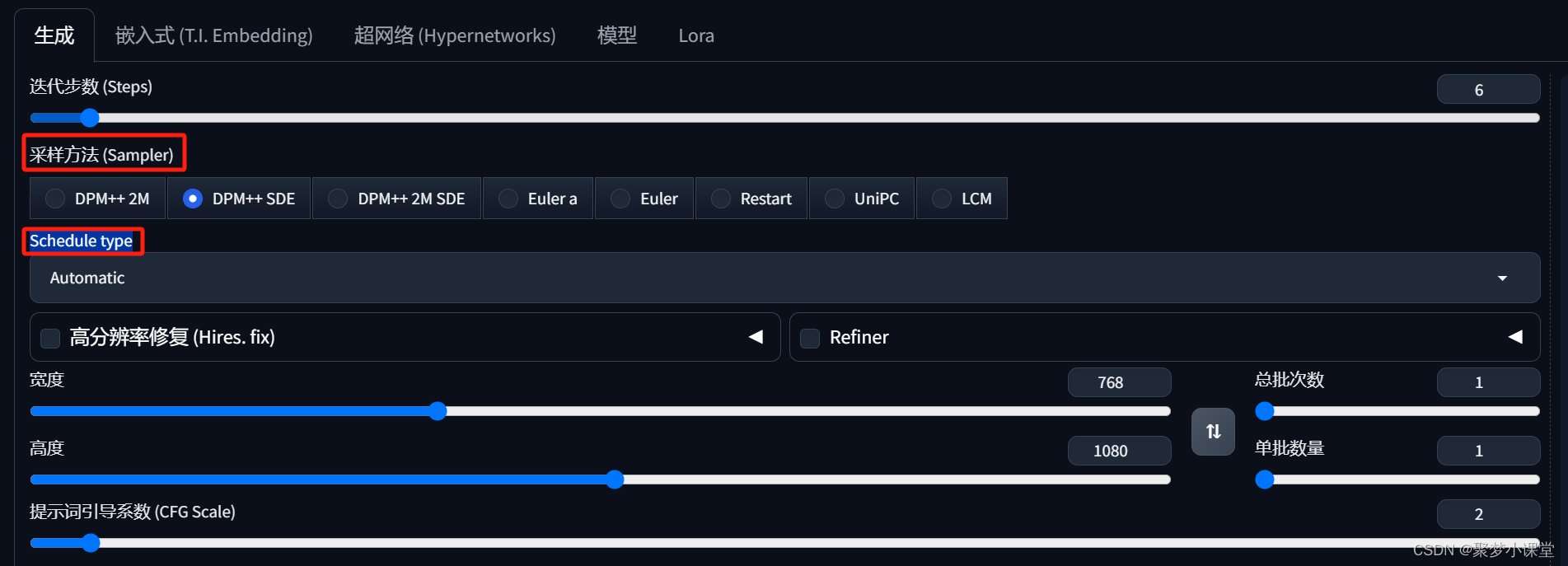
Task: Expand the Hires. fix section arrow
Action: click(756, 337)
